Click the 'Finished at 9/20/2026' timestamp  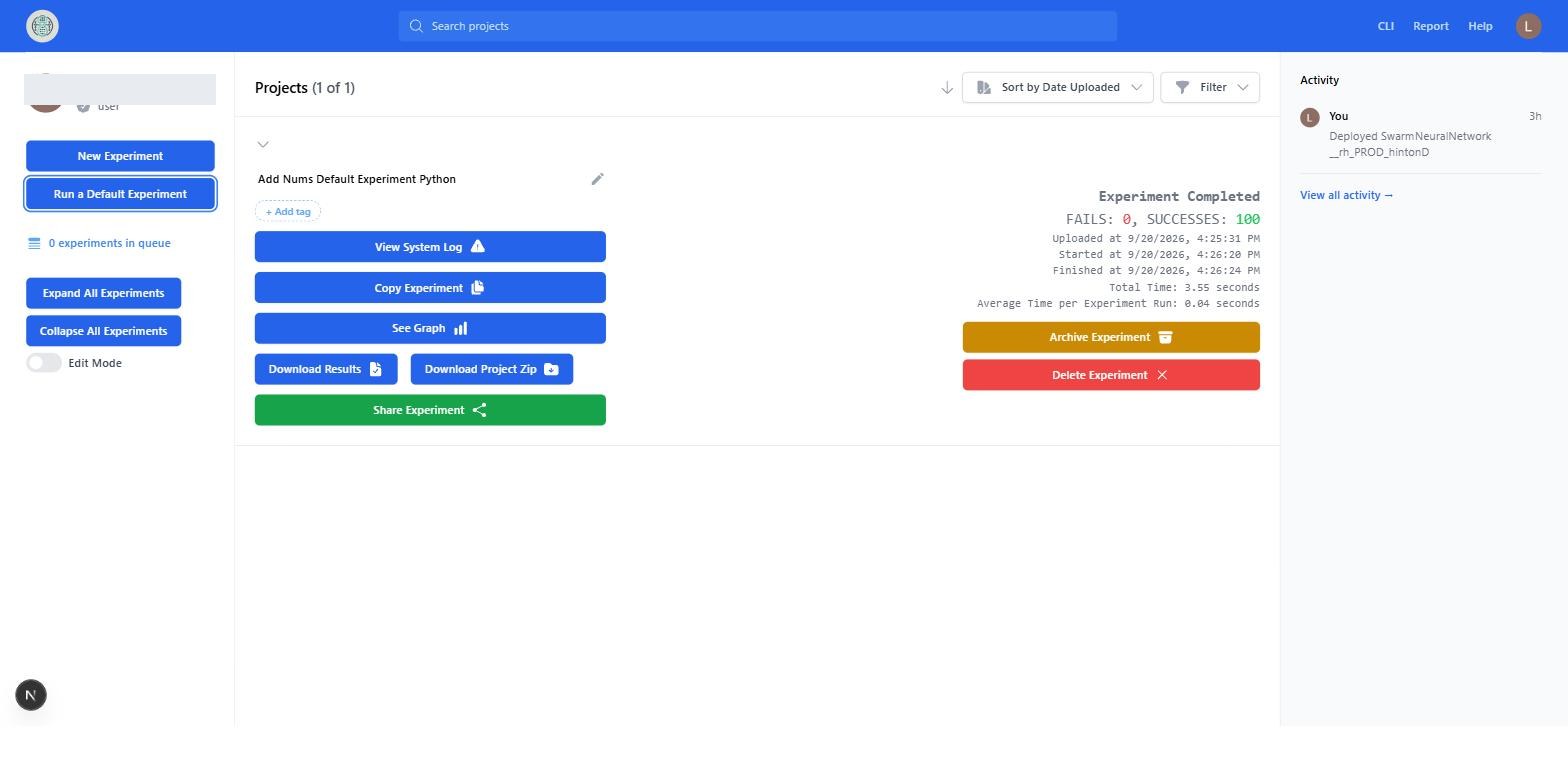coord(1156,271)
